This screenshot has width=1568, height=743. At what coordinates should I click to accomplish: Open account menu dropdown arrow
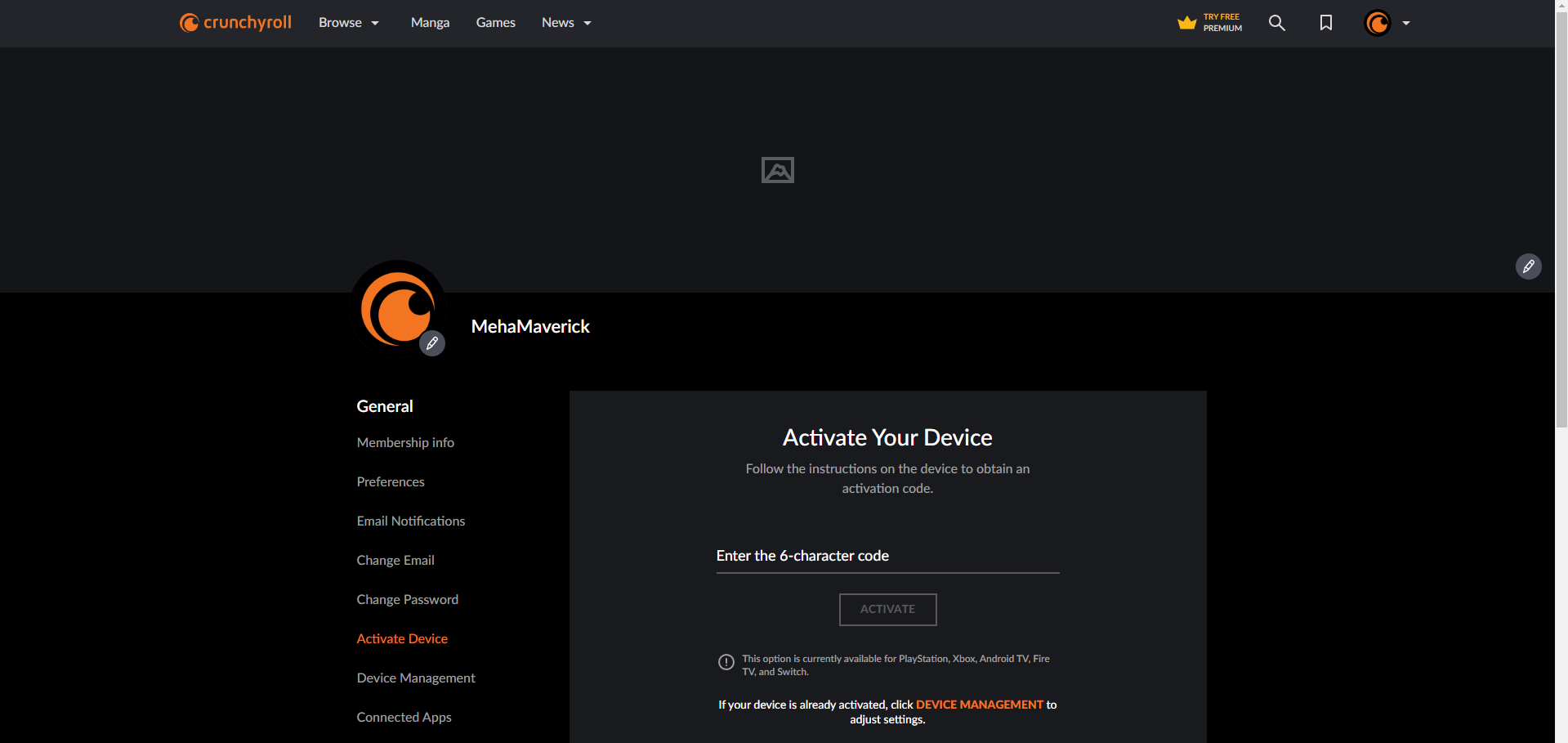click(1405, 23)
